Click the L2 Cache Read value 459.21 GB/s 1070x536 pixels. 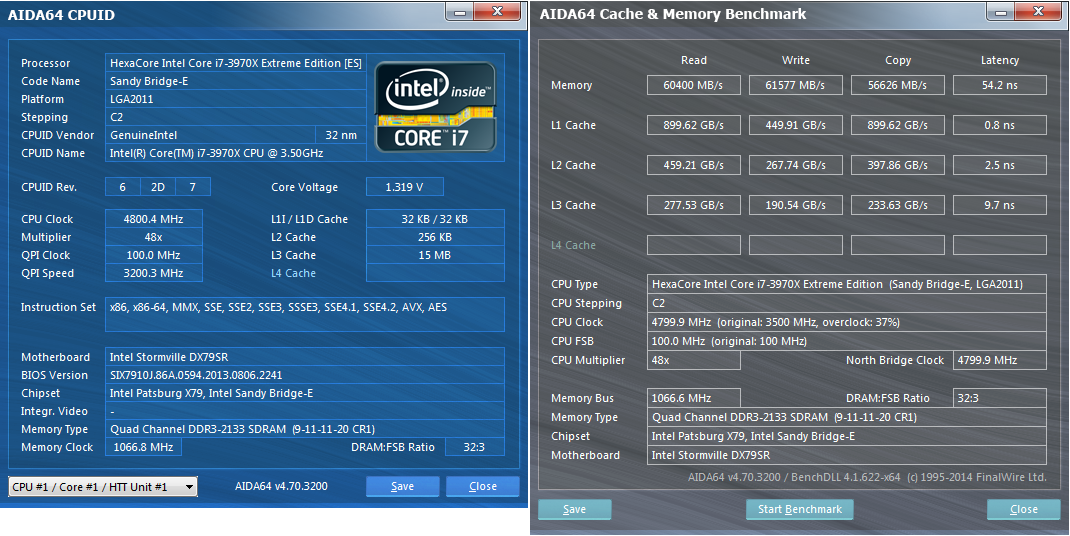pos(693,165)
